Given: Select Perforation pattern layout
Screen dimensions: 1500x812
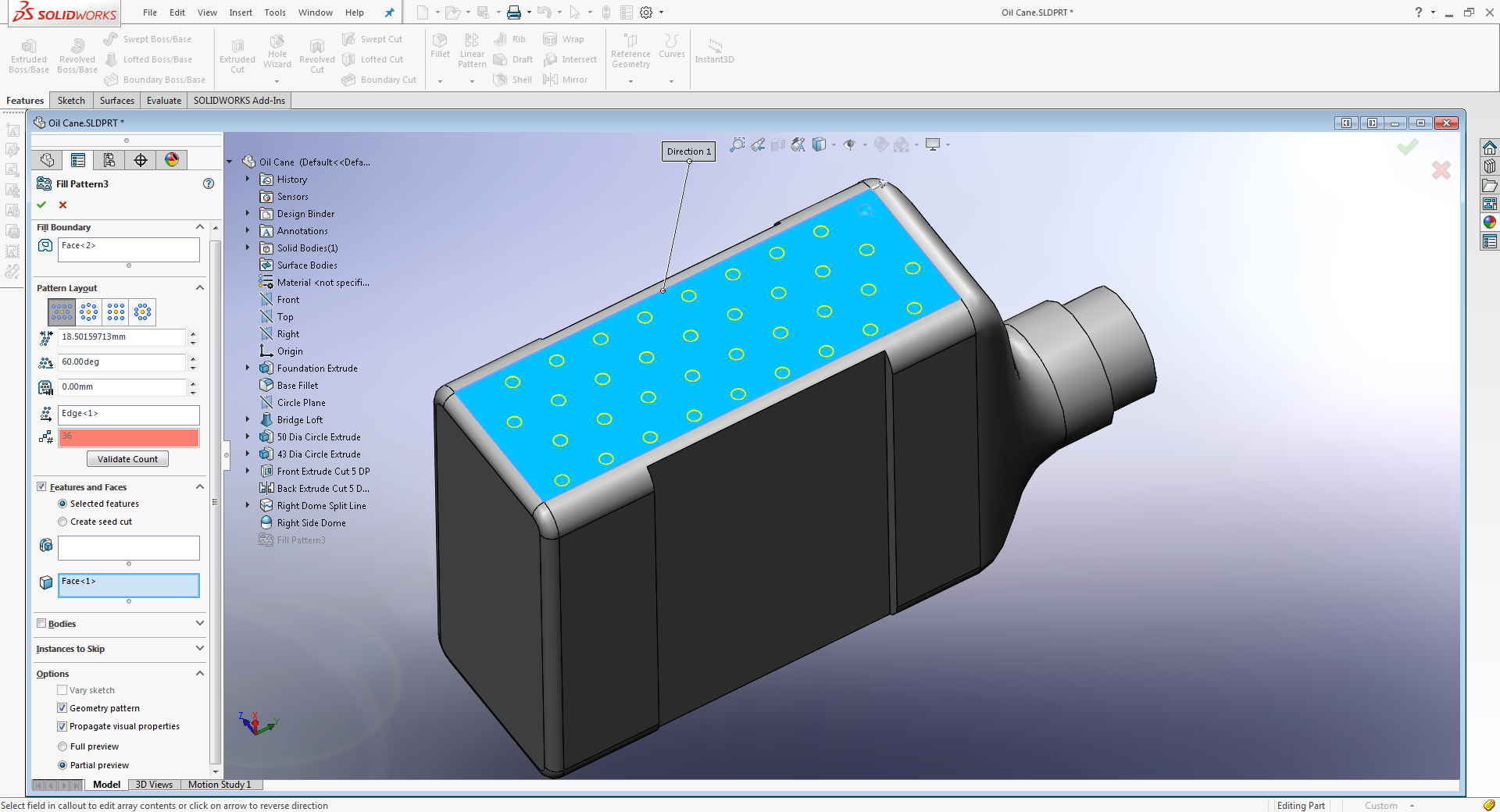Looking at the screenshot, I should pos(62,312).
